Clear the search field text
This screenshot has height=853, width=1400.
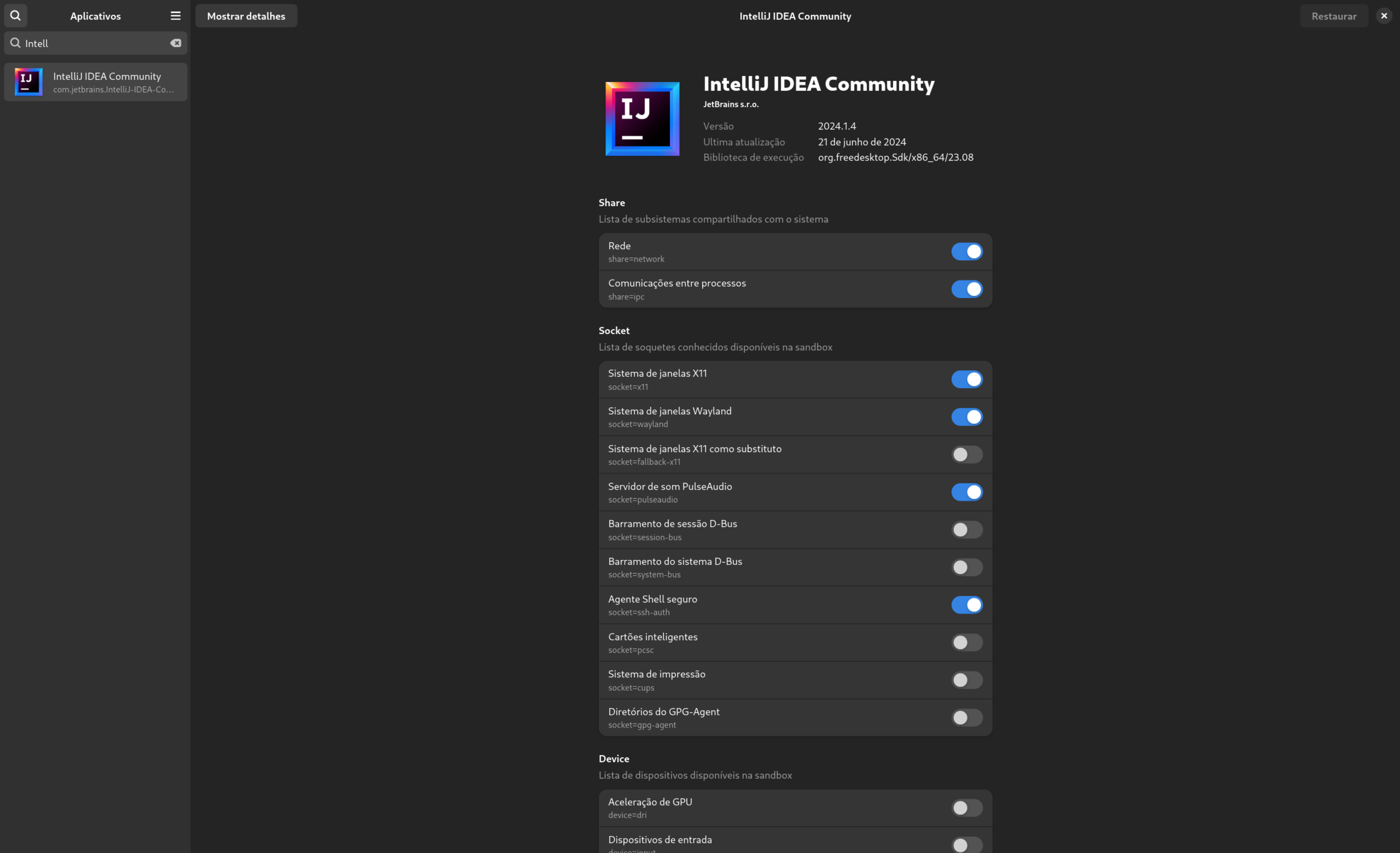click(x=176, y=43)
